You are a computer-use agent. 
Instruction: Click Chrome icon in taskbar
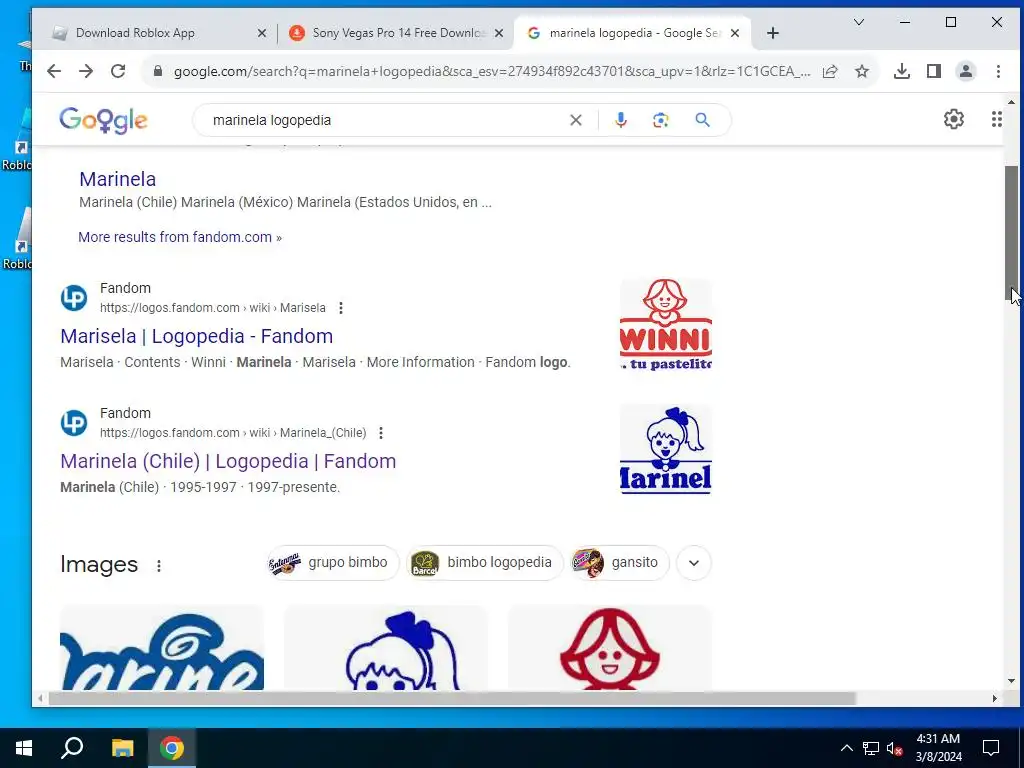click(x=172, y=748)
